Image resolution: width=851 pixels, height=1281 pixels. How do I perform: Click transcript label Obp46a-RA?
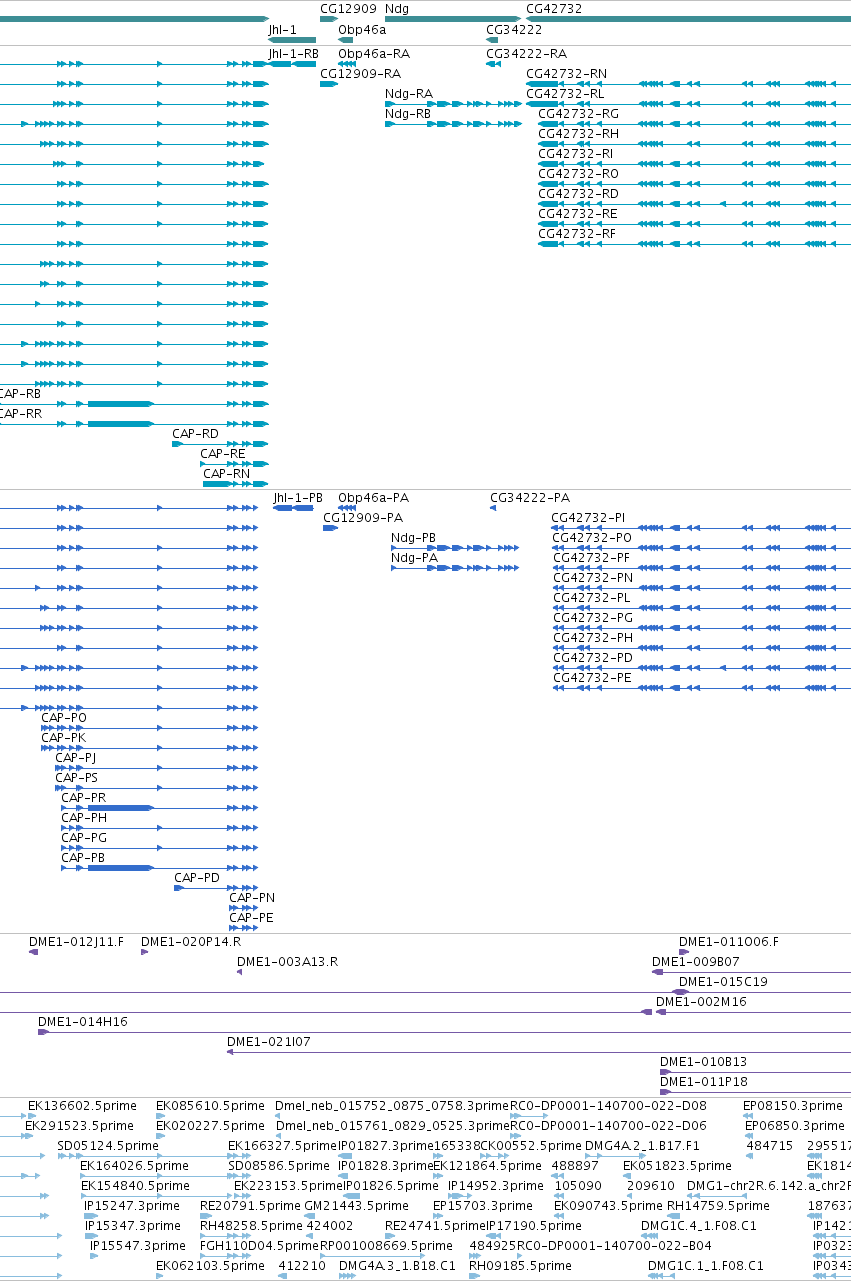tap(374, 53)
